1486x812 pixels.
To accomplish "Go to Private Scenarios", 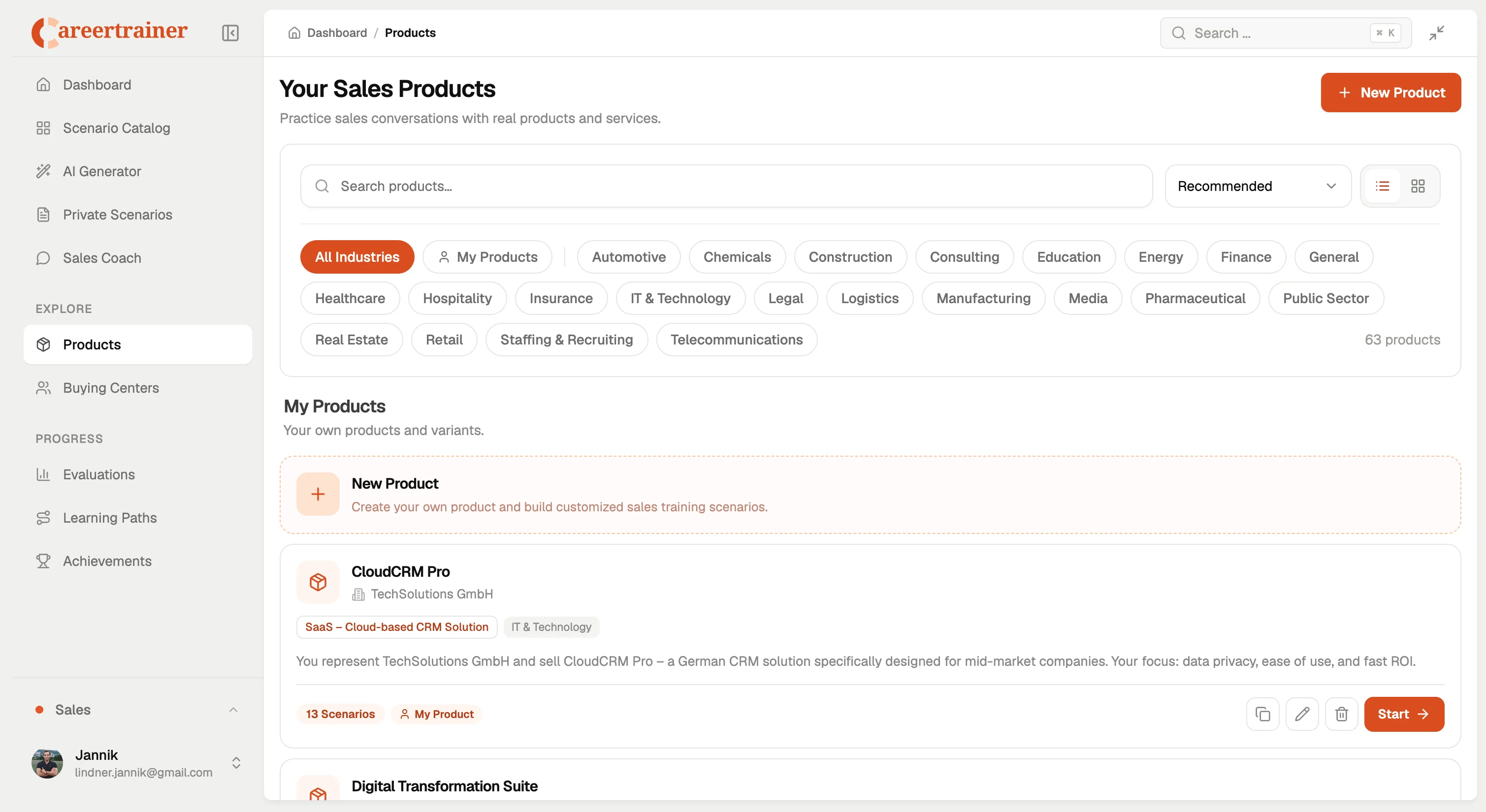I will [137, 215].
